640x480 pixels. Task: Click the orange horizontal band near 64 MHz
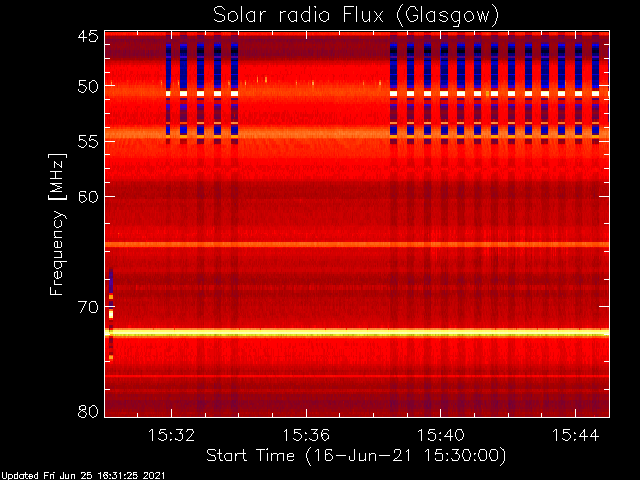[357, 244]
